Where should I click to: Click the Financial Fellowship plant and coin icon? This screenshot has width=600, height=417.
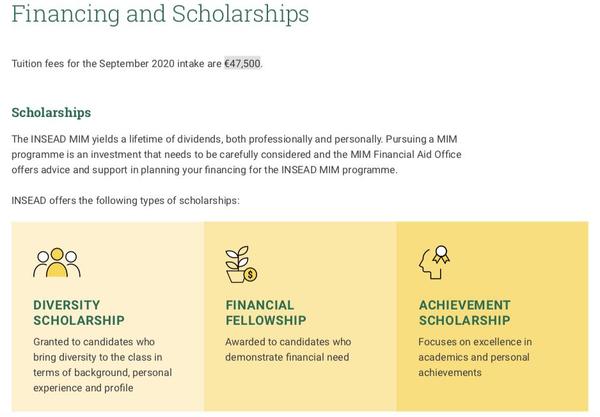tap(242, 263)
